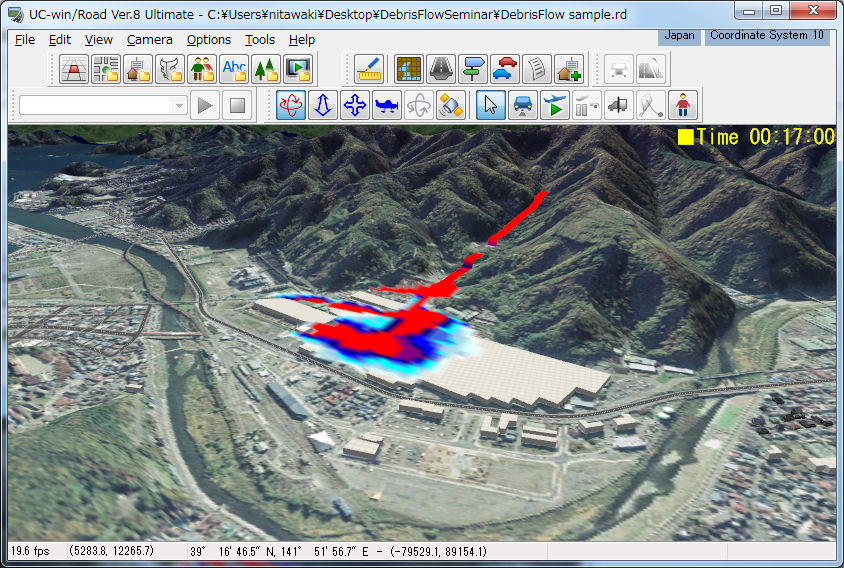Toggle the airplane fly navigation mode
844x568 pixels.
coord(387,105)
